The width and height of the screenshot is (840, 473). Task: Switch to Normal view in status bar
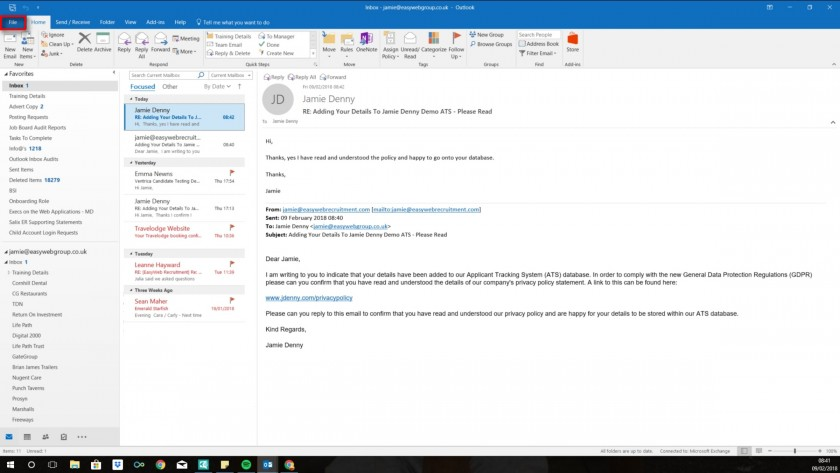(744, 451)
